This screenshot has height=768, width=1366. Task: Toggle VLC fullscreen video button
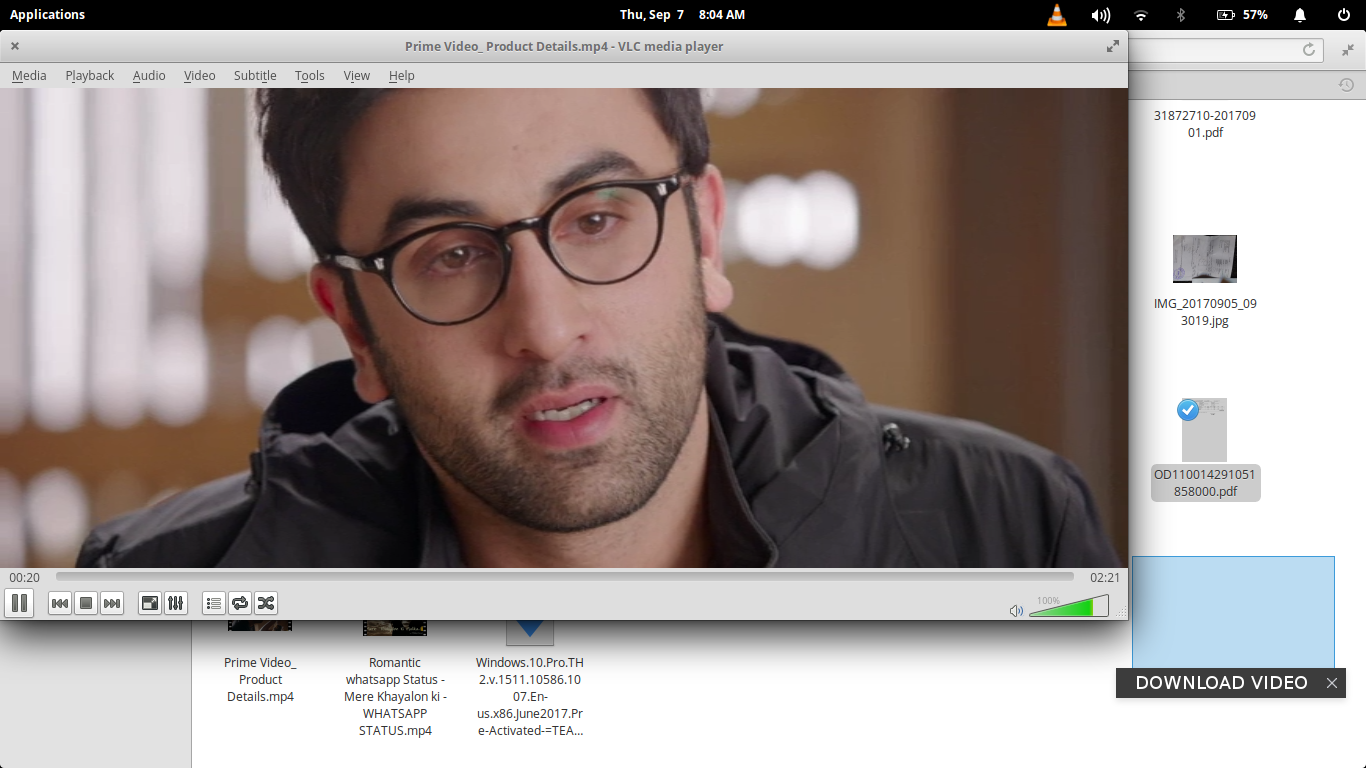pyautogui.click(x=150, y=603)
